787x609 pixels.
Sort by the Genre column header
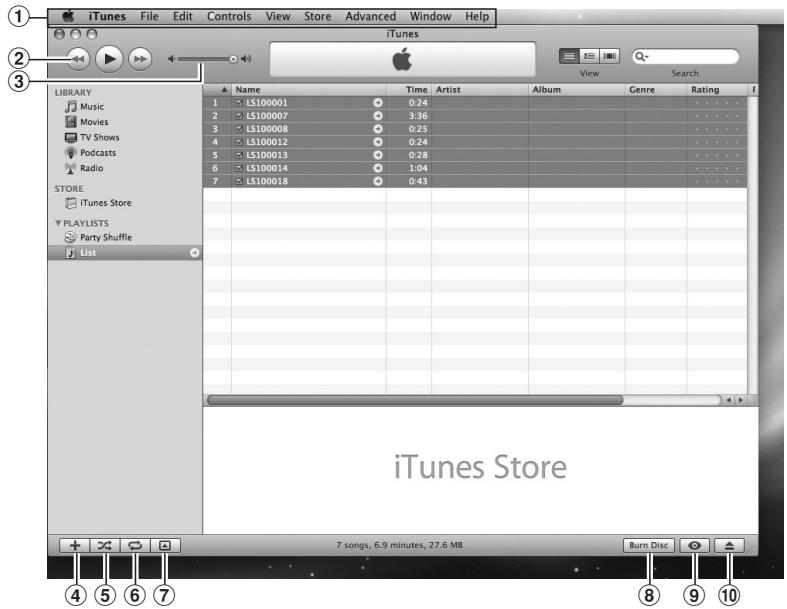656,90
